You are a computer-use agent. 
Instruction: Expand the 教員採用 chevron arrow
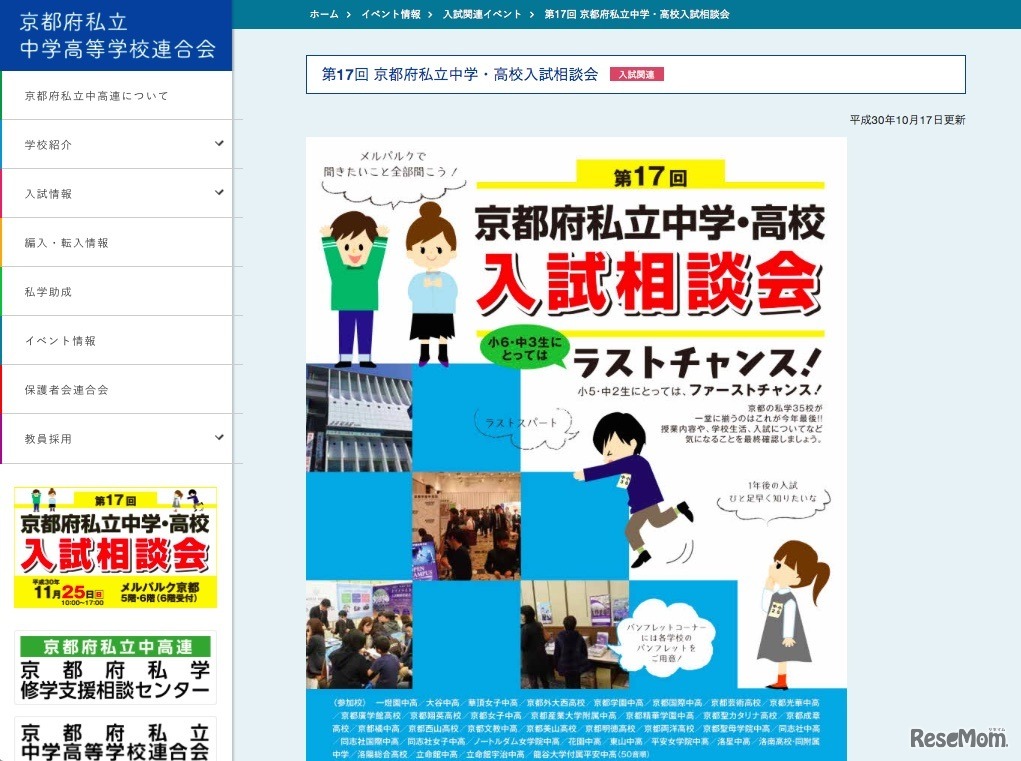[x=219, y=438]
